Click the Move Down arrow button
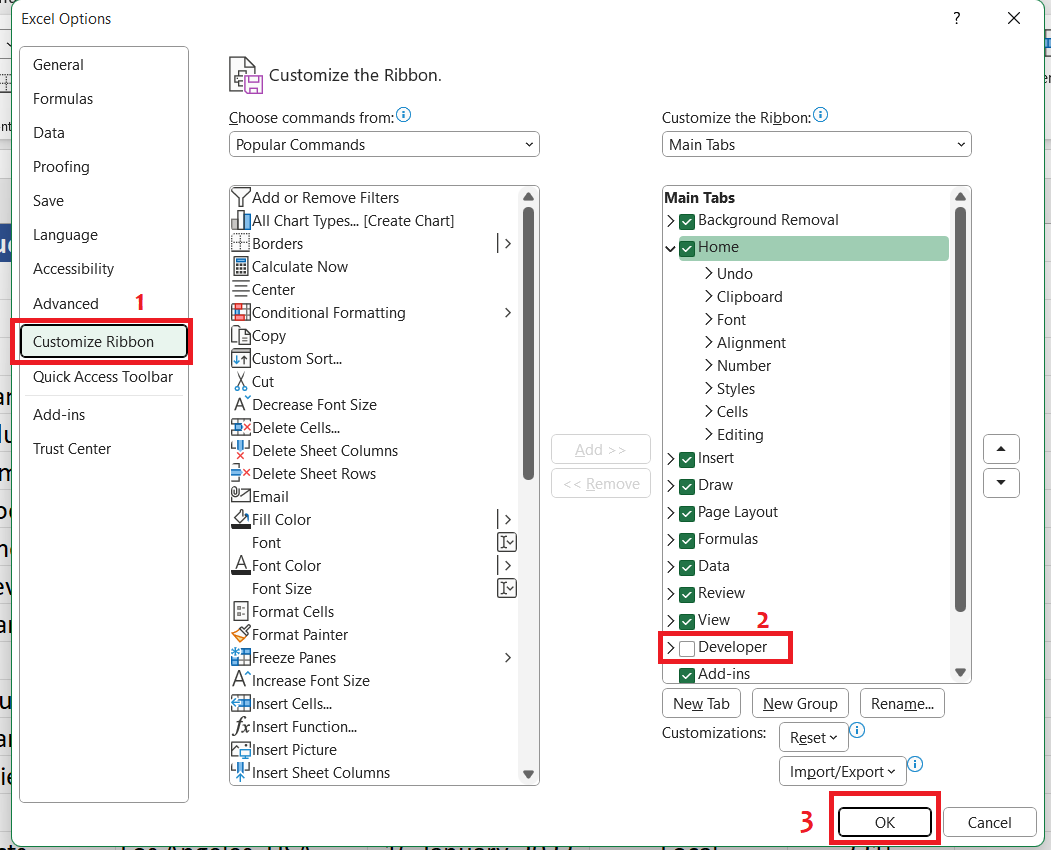Screen dimensions: 1051x850 point(1001,483)
